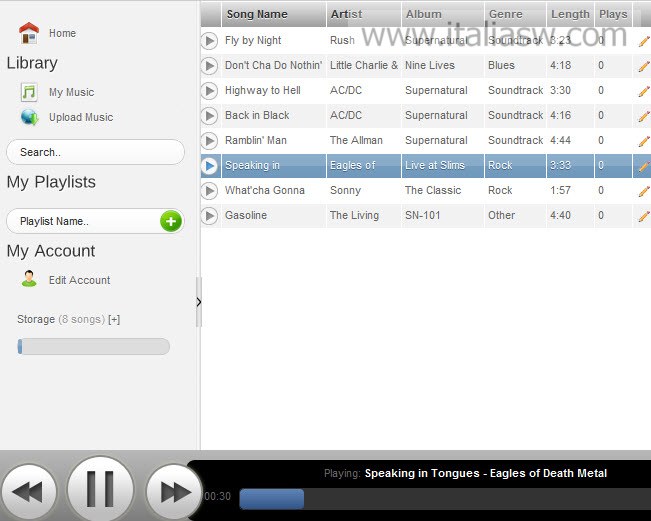Select genre cell 'Other'
This screenshot has width=651, height=521.
pos(515,215)
